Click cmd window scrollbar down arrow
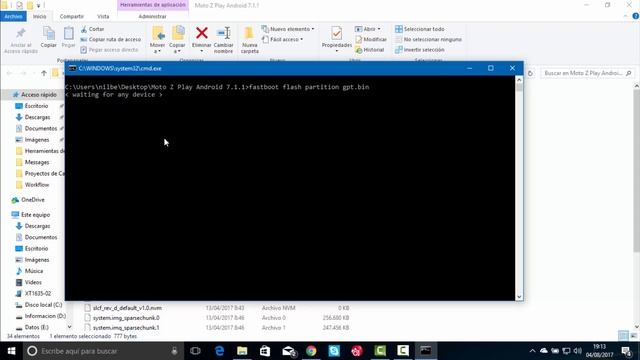This screenshot has width=640, height=360. point(519,297)
